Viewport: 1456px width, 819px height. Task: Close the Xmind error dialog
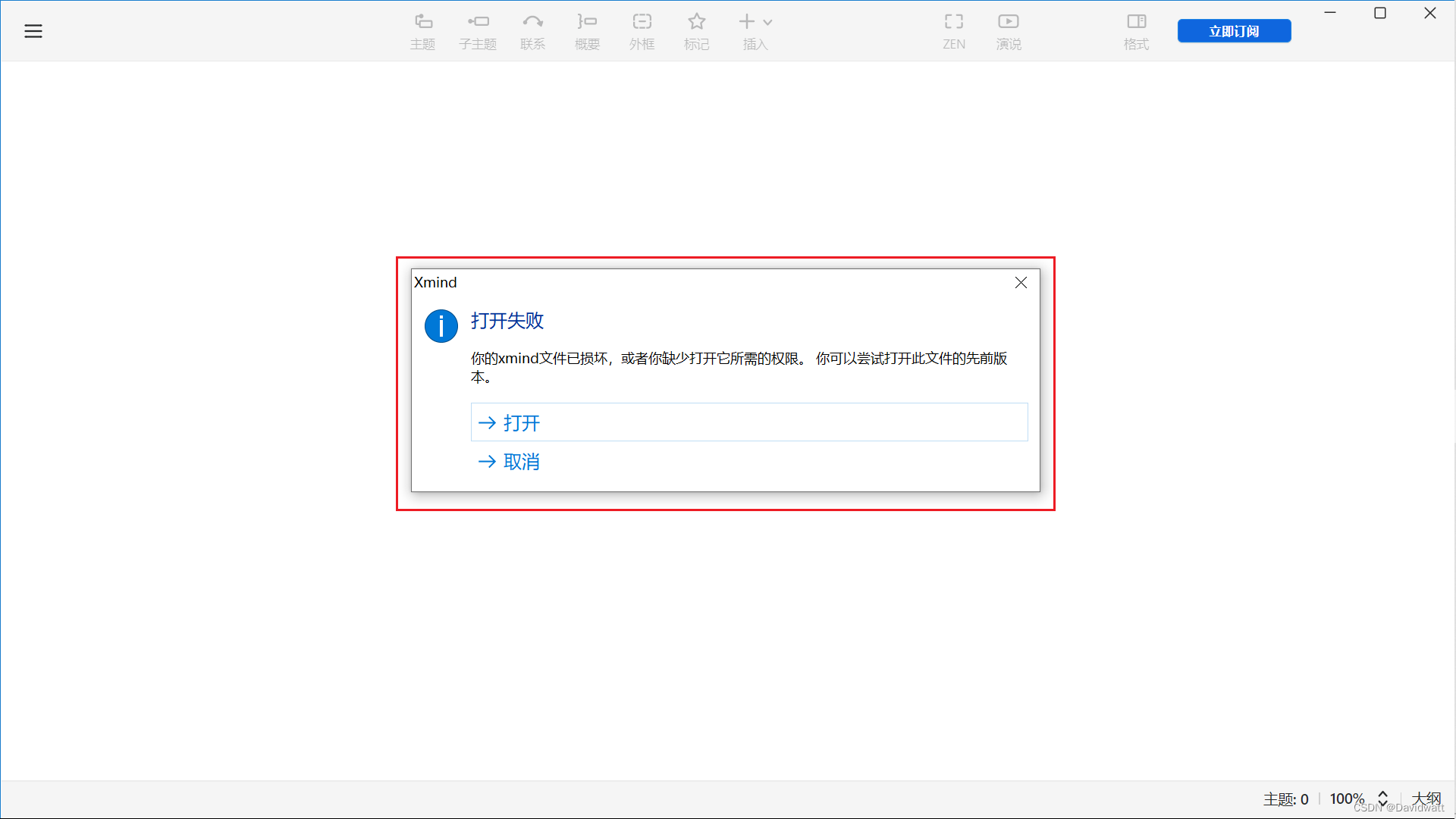click(x=1021, y=283)
